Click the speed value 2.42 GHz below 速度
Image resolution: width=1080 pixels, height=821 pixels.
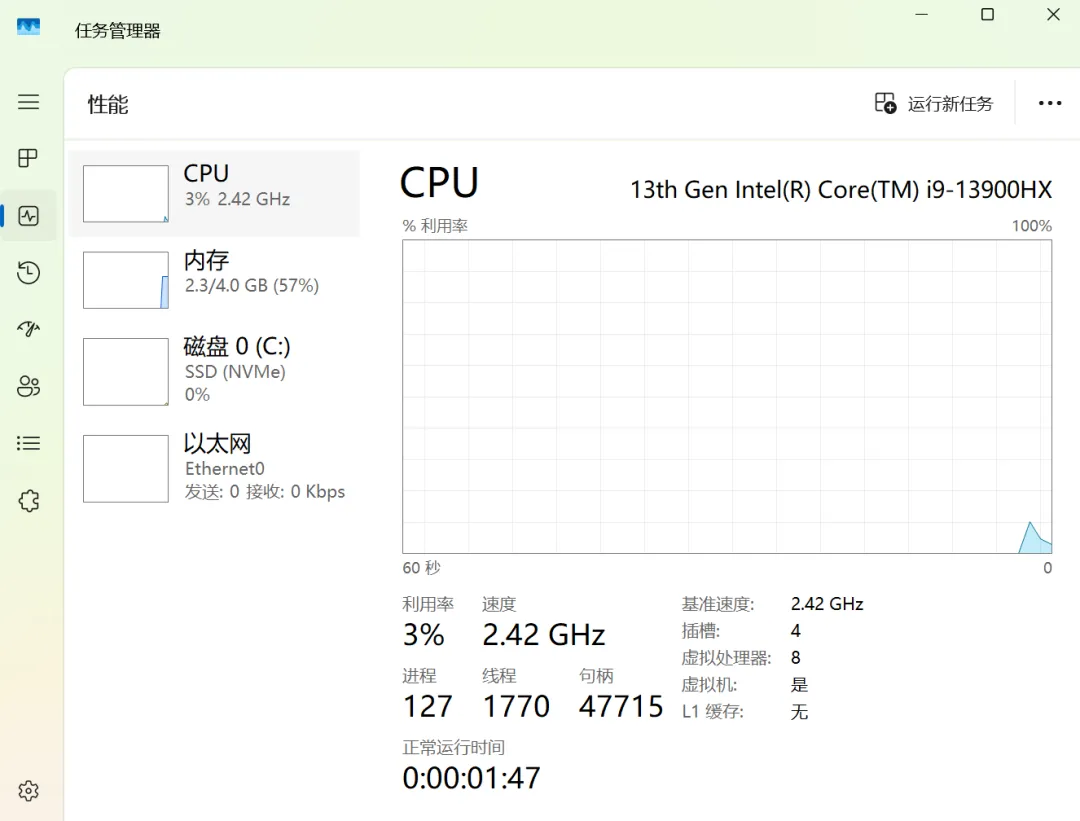[x=543, y=635]
